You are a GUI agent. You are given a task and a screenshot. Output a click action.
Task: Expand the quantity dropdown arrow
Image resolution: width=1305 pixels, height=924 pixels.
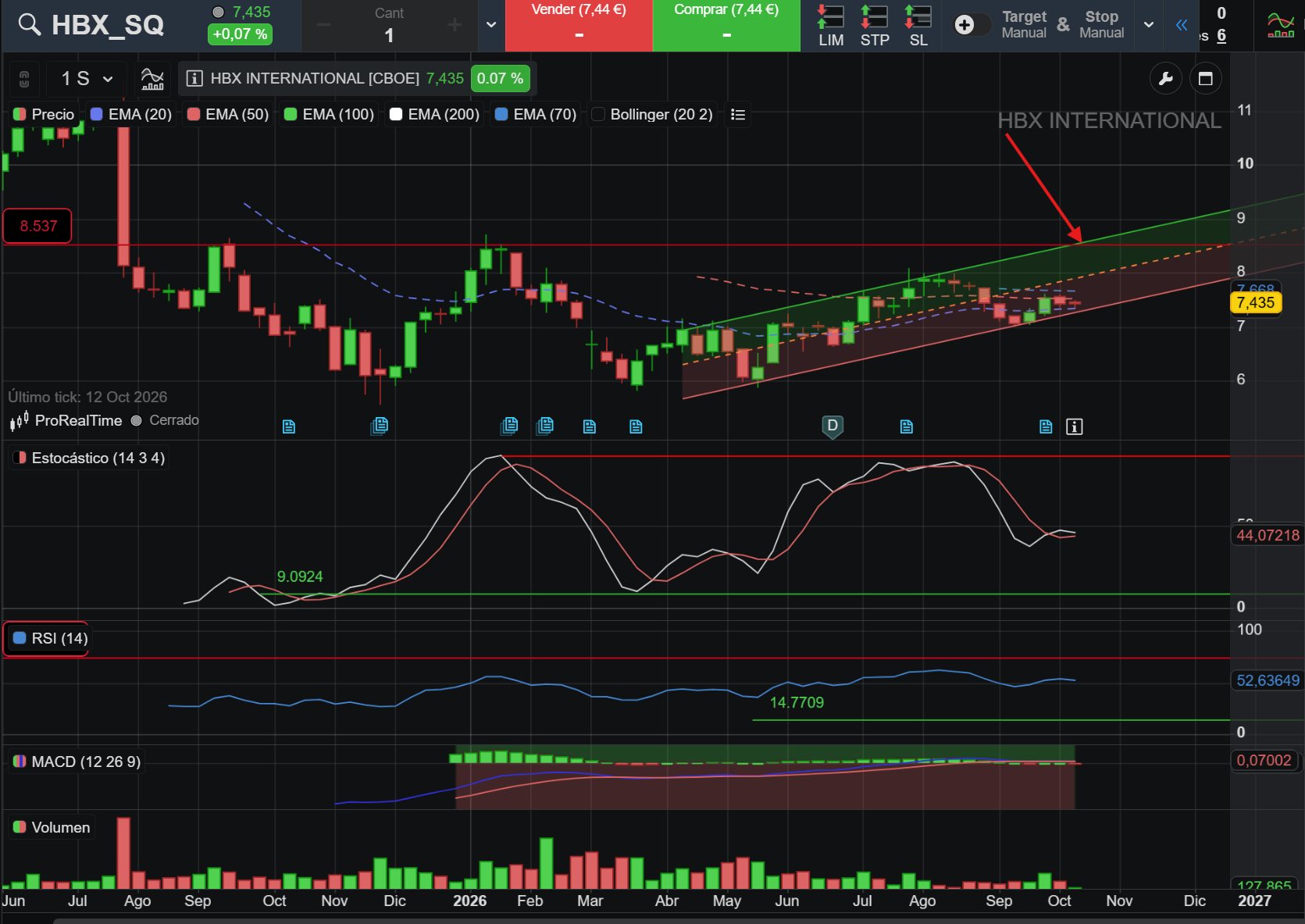491,26
